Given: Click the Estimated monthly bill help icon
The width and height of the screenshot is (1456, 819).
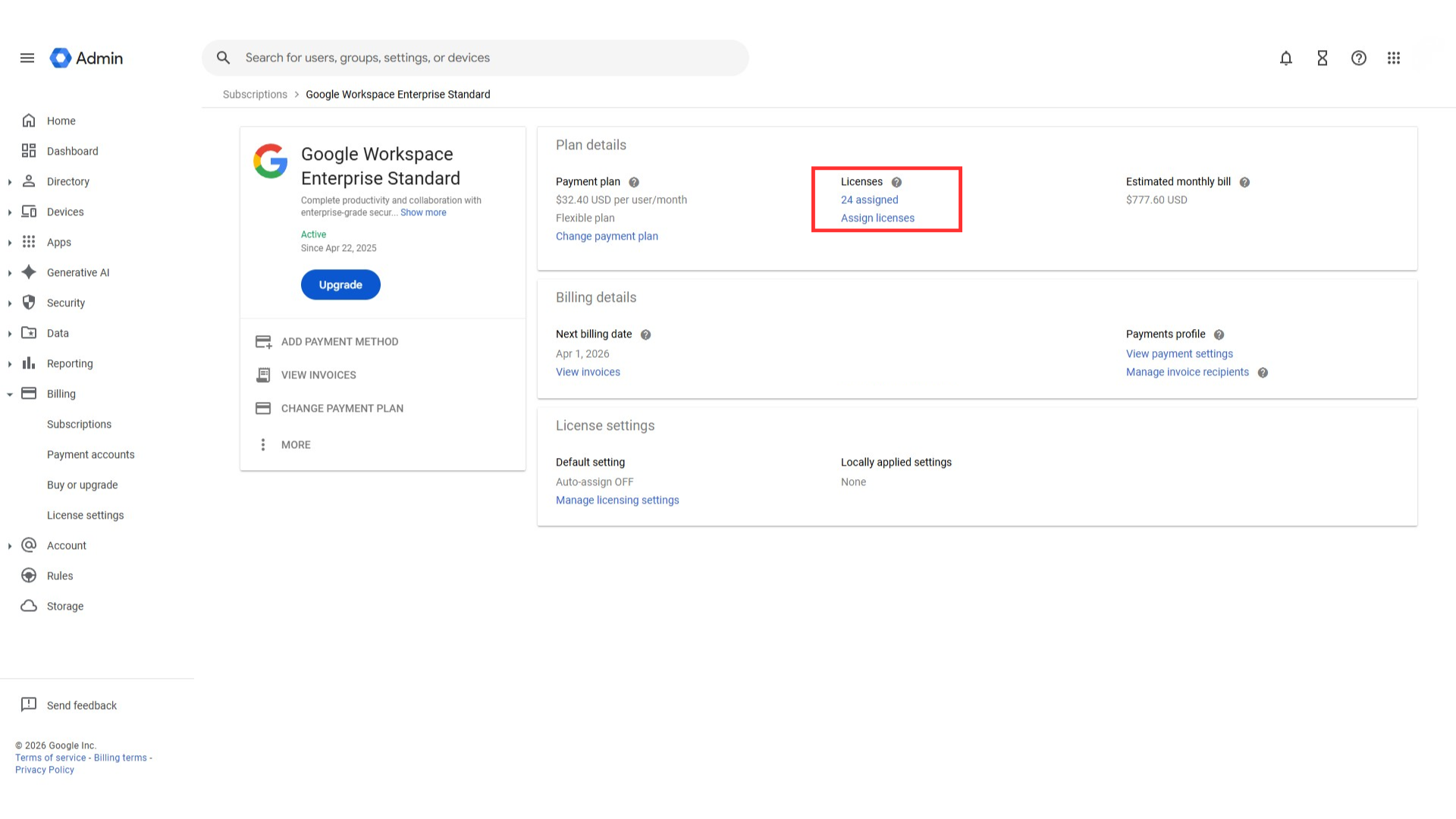Looking at the screenshot, I should coord(1244,182).
